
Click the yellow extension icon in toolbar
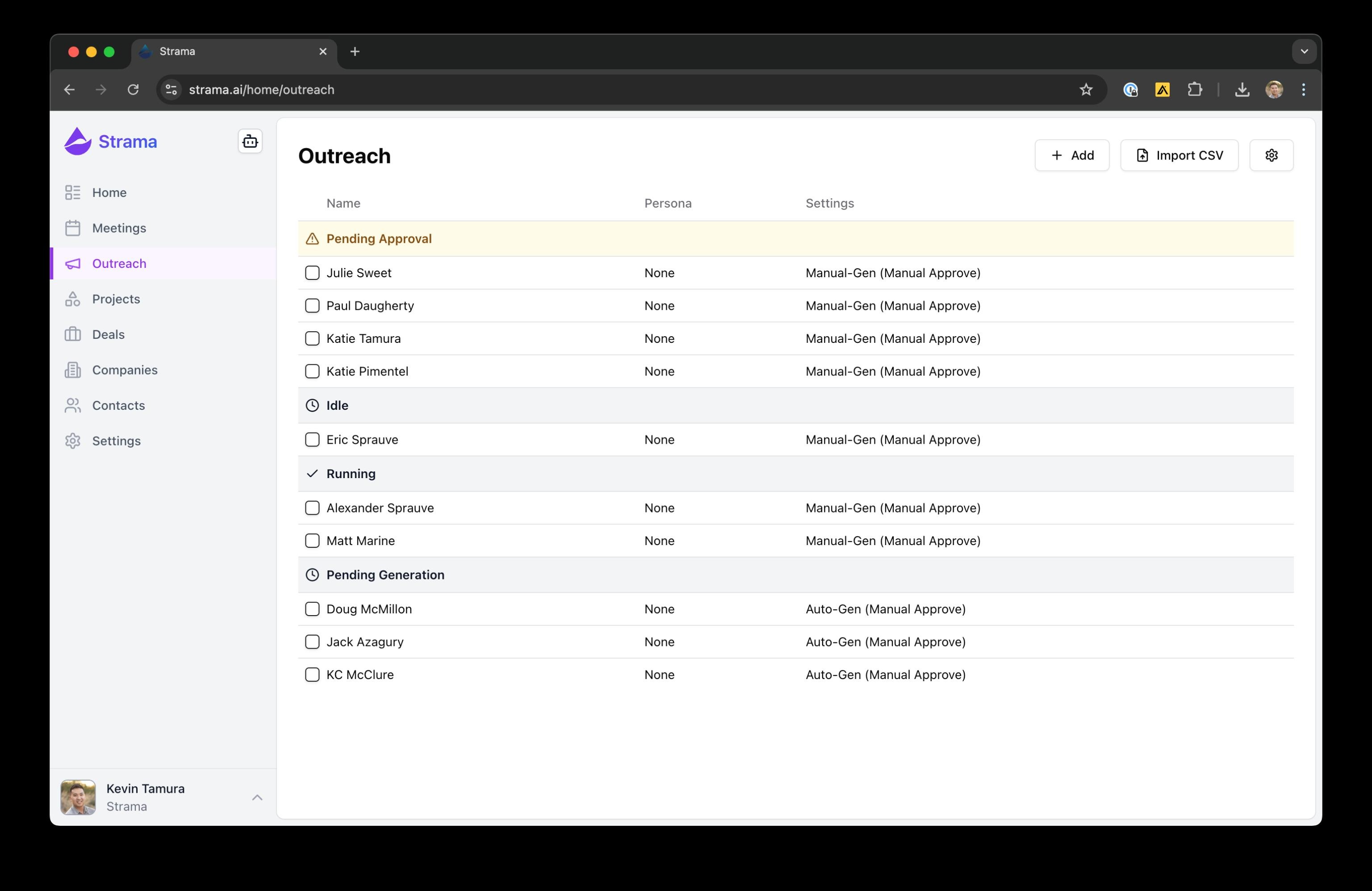1162,89
